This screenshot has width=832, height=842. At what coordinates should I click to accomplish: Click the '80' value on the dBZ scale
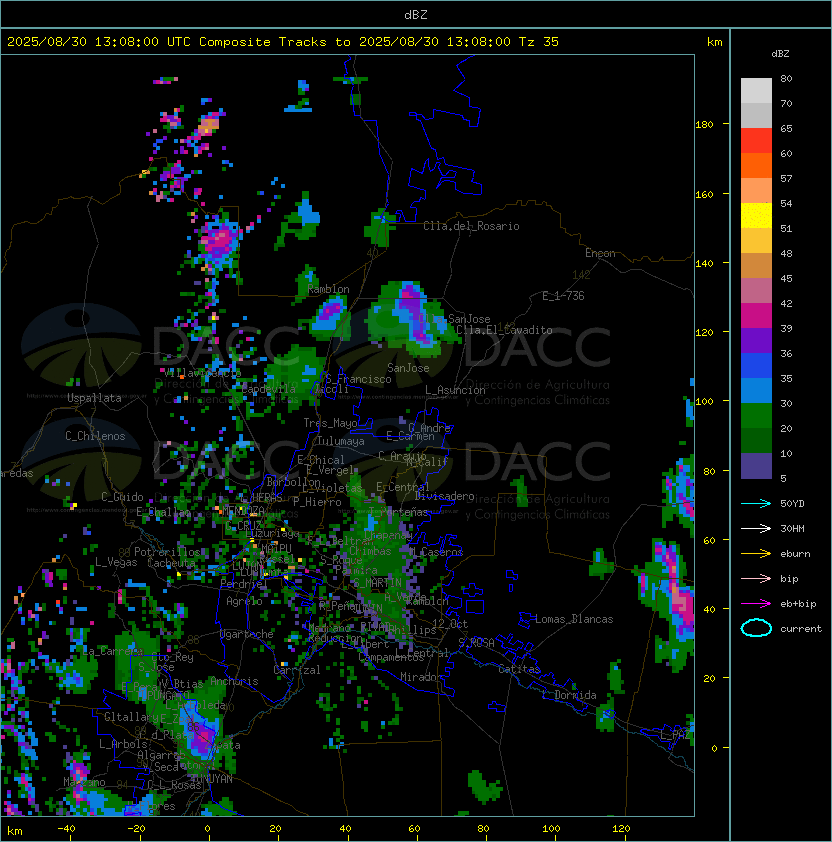click(786, 78)
